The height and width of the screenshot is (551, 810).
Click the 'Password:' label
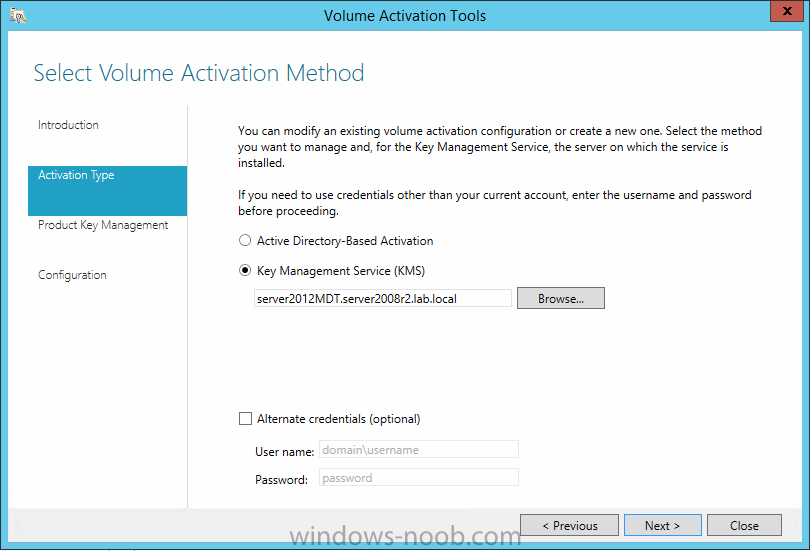281,480
